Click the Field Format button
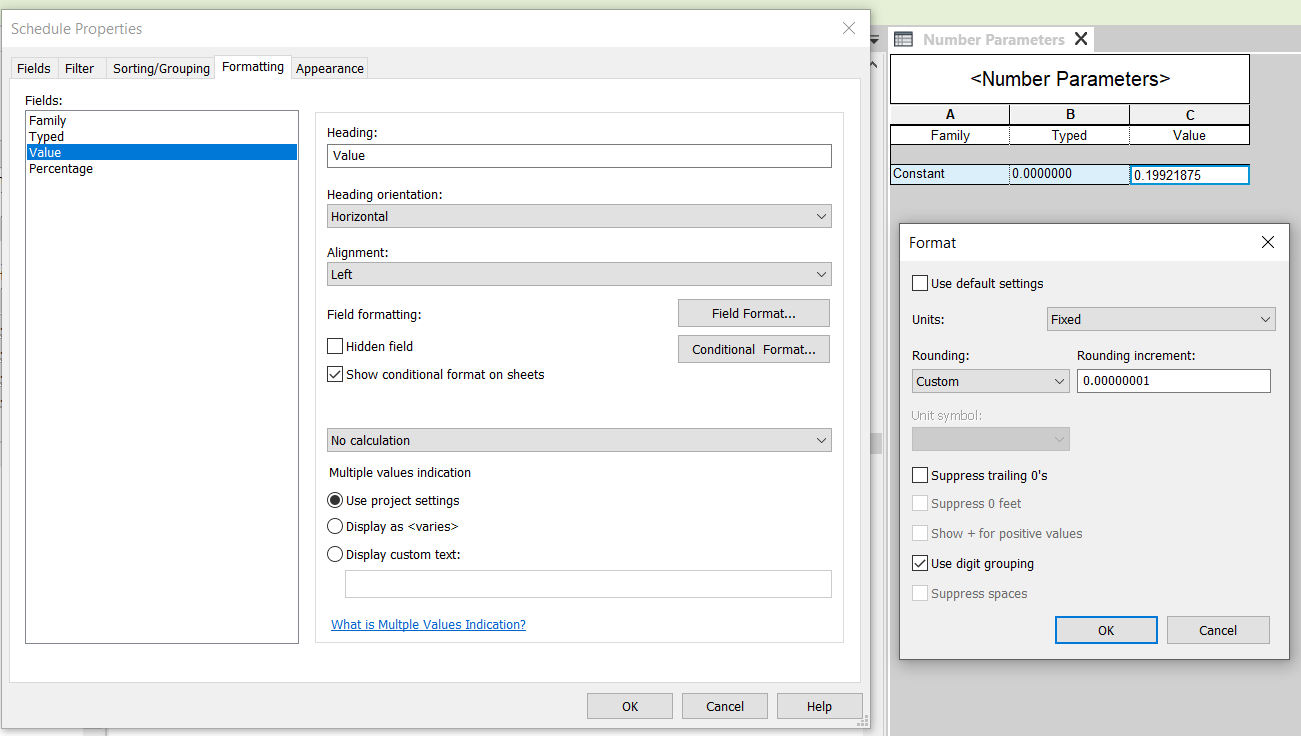The height and width of the screenshot is (736, 1301). 753,313
